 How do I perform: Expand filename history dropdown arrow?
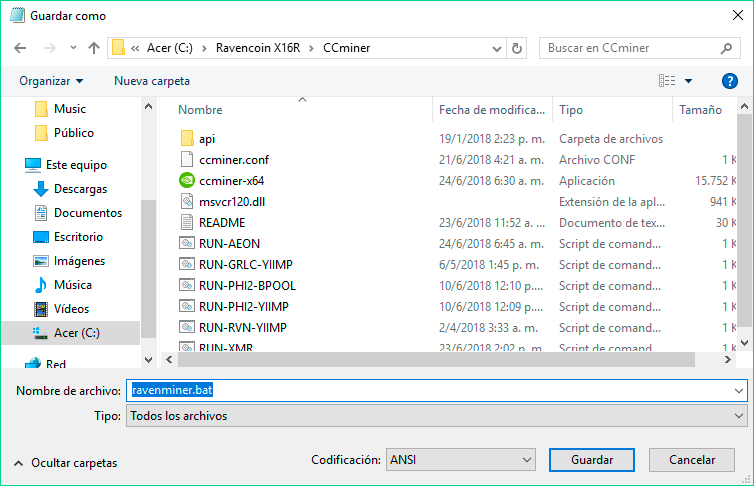click(739, 391)
